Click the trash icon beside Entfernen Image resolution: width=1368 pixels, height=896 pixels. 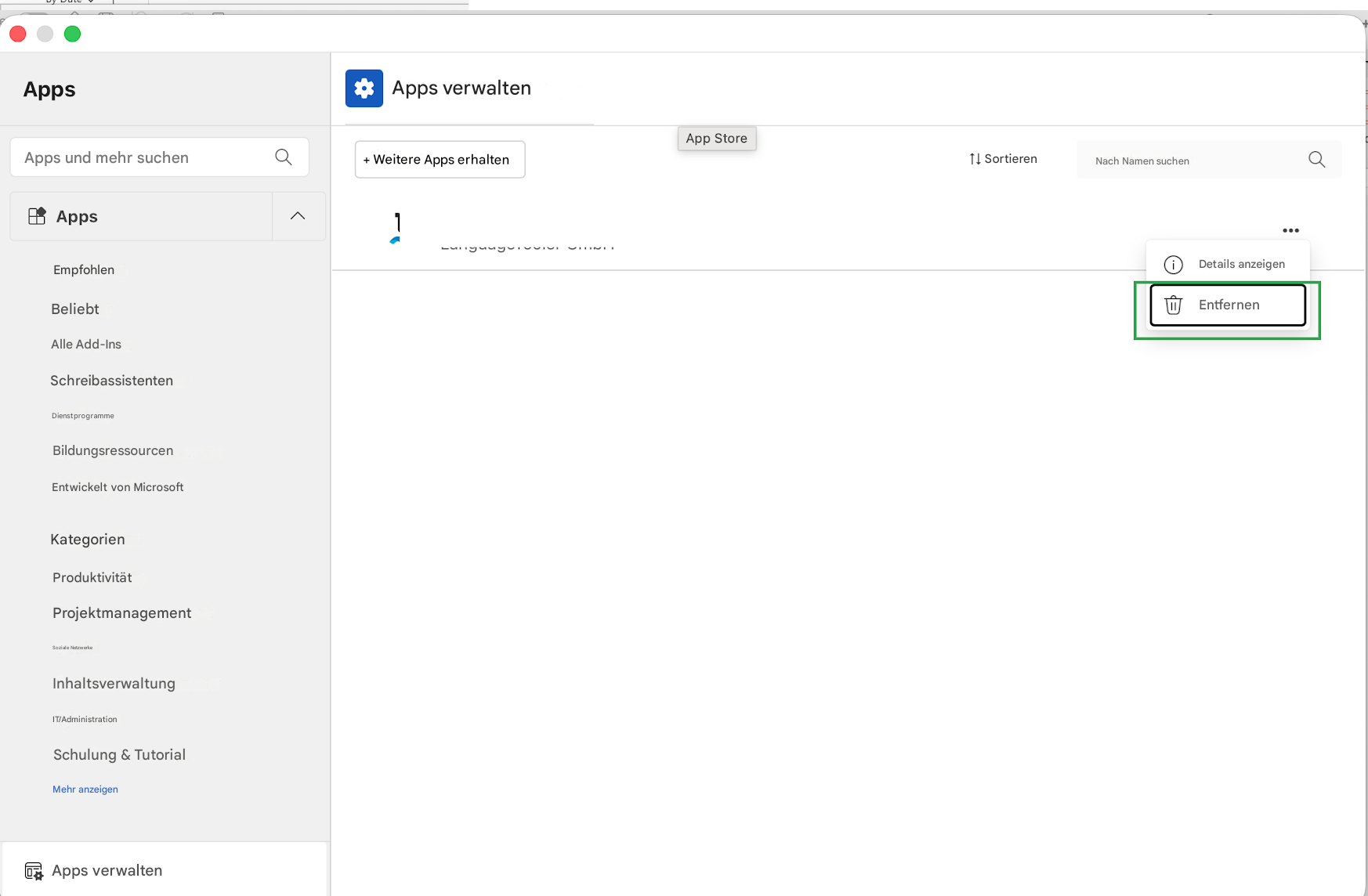click(1173, 305)
